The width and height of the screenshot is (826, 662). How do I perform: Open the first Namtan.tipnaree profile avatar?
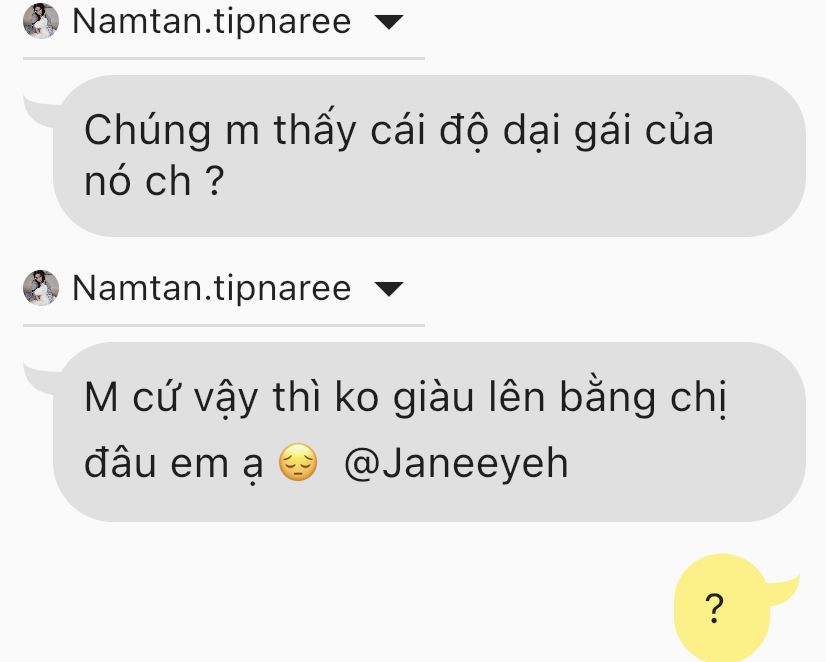point(41,21)
